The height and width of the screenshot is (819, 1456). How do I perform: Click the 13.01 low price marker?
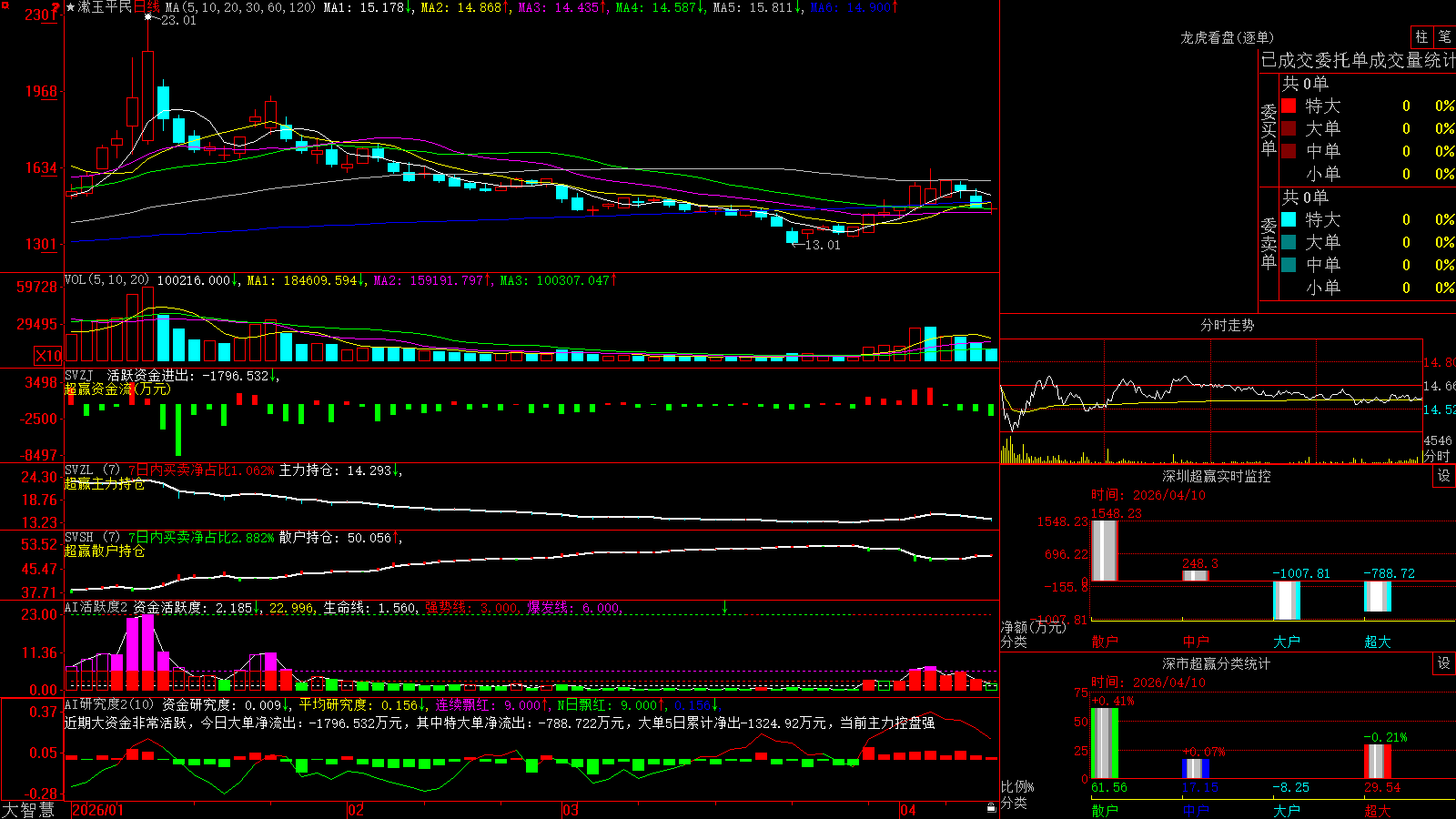(x=823, y=245)
